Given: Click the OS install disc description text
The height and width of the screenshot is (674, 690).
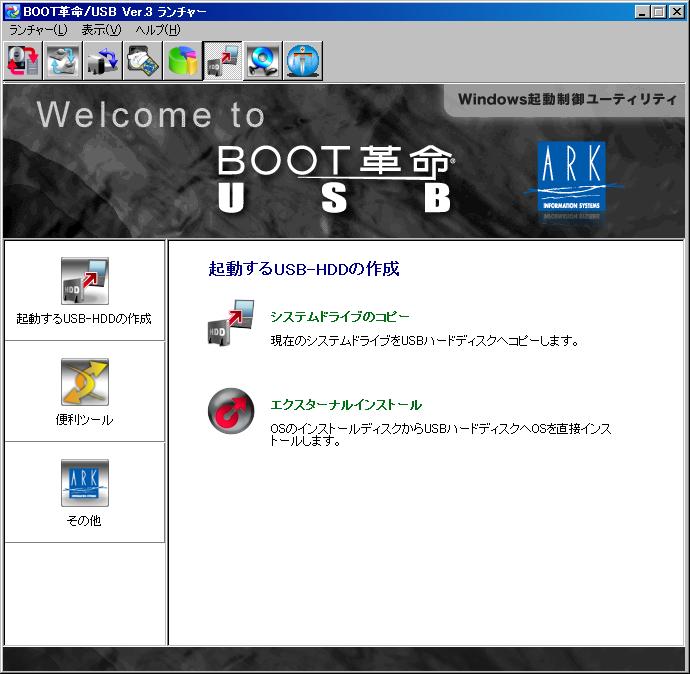Looking at the screenshot, I should [440, 434].
